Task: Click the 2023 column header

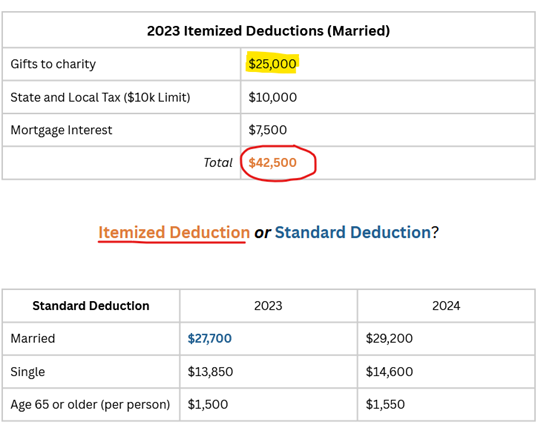Action: point(268,306)
